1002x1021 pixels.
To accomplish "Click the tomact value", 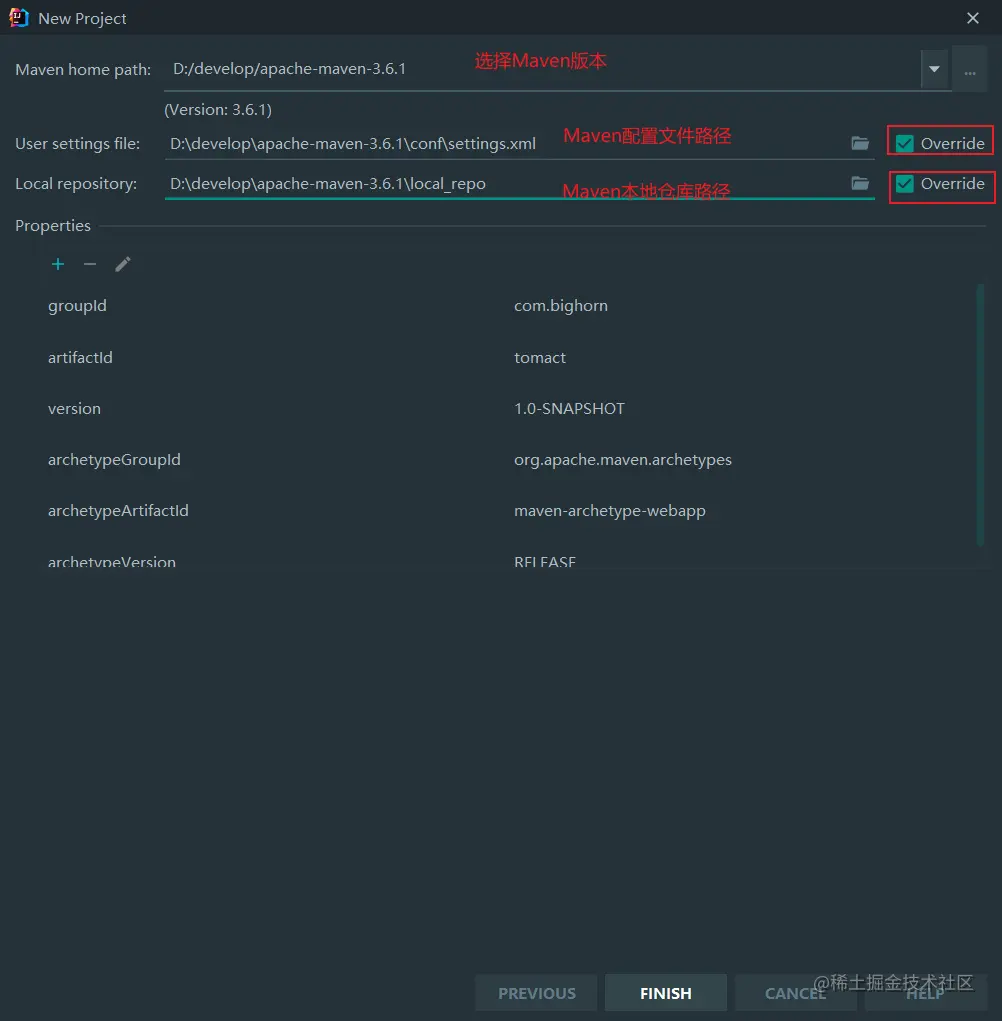I will [x=540, y=357].
